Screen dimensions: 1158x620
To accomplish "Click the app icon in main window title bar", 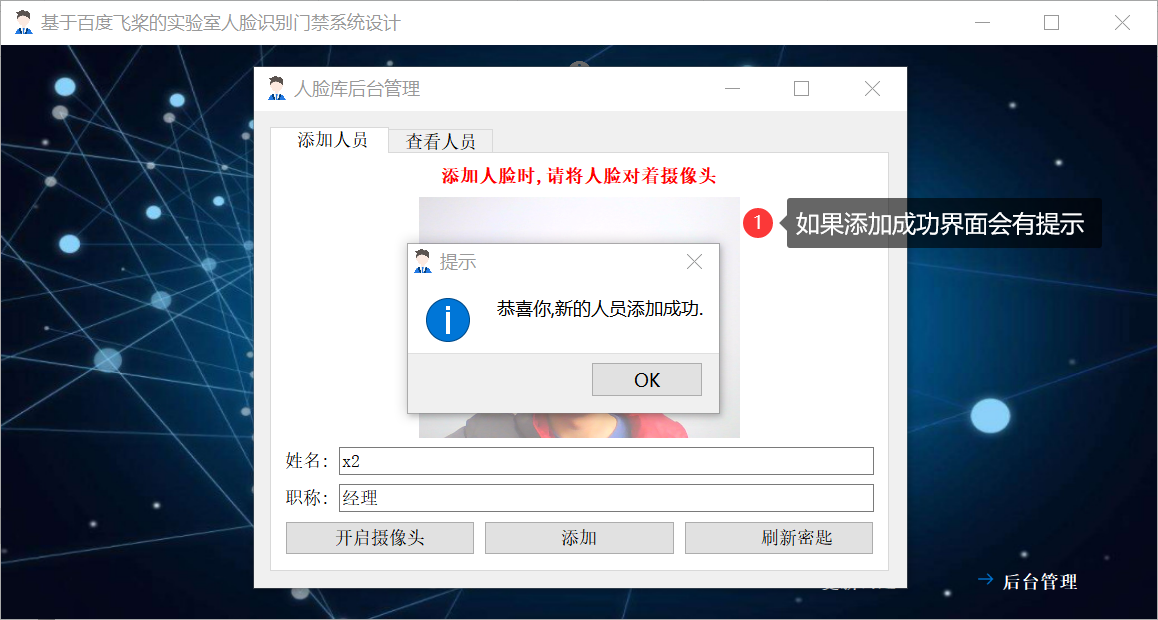I will pos(24,22).
